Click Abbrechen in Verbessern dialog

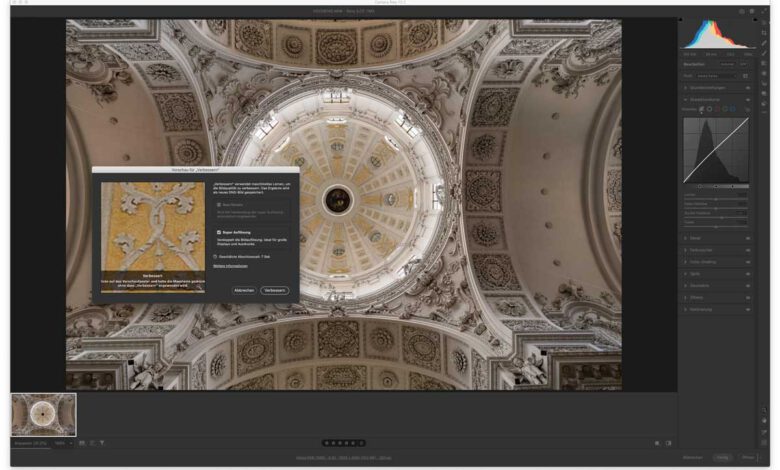point(244,290)
